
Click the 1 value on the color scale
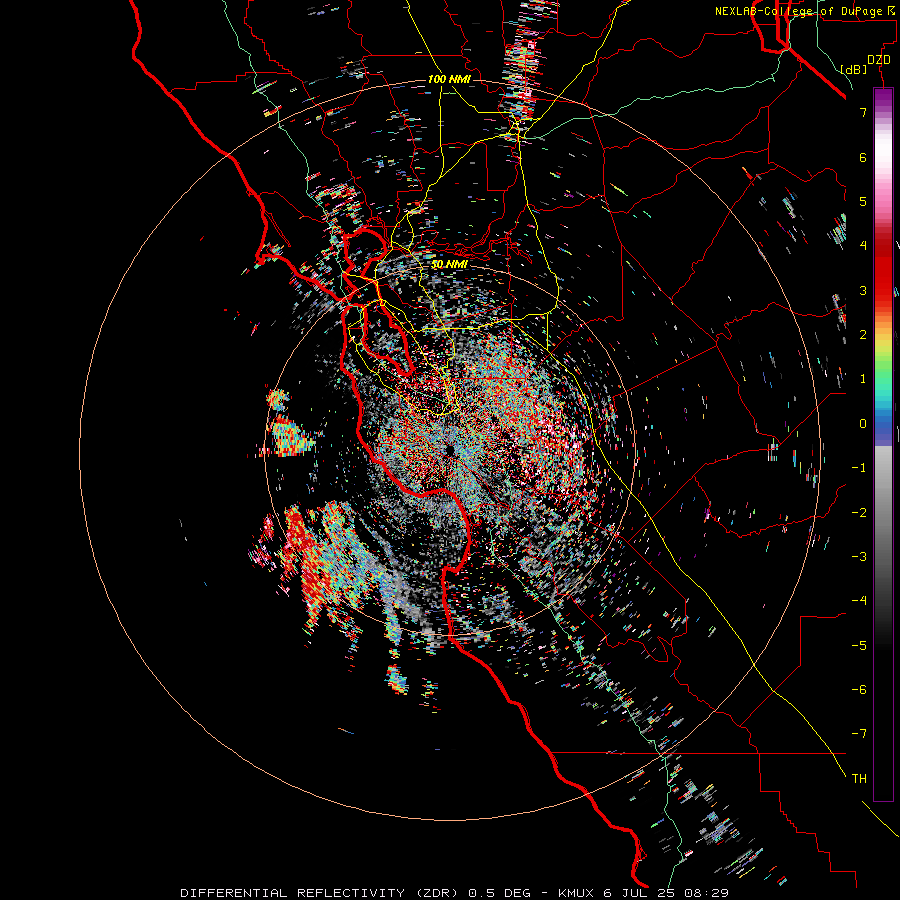[x=863, y=379]
